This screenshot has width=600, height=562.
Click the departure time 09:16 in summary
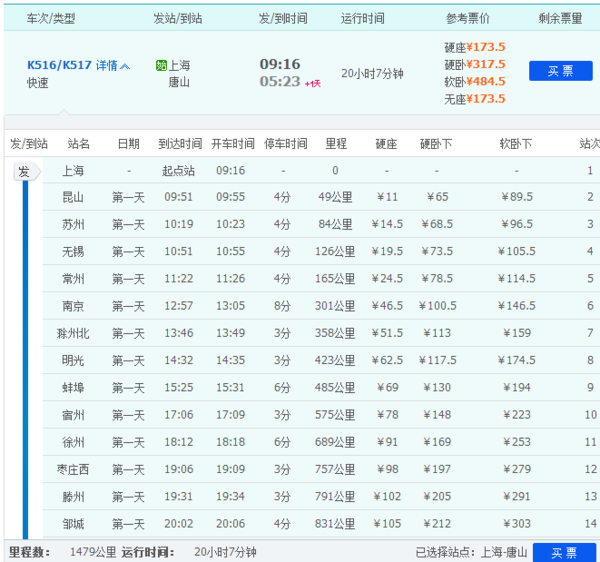(x=280, y=64)
